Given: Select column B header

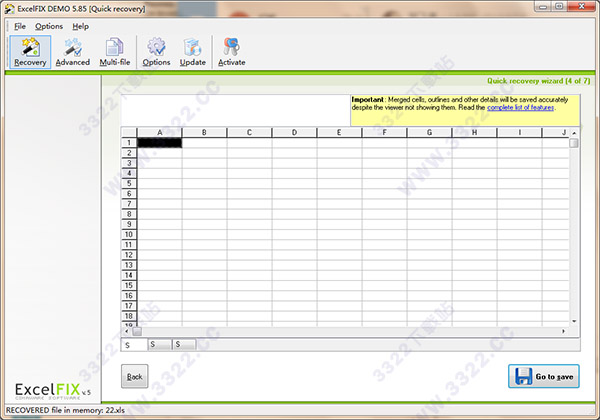Looking at the screenshot, I should tap(204, 132).
